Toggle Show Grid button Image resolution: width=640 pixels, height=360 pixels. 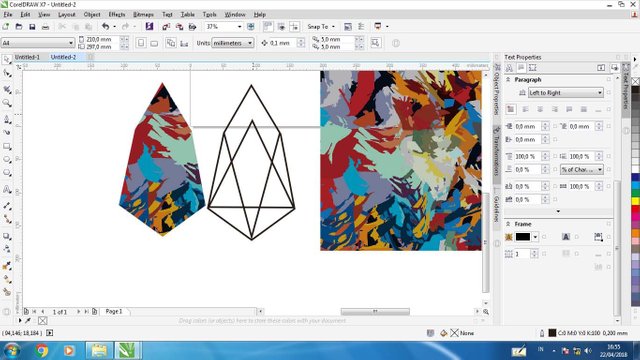[281, 27]
